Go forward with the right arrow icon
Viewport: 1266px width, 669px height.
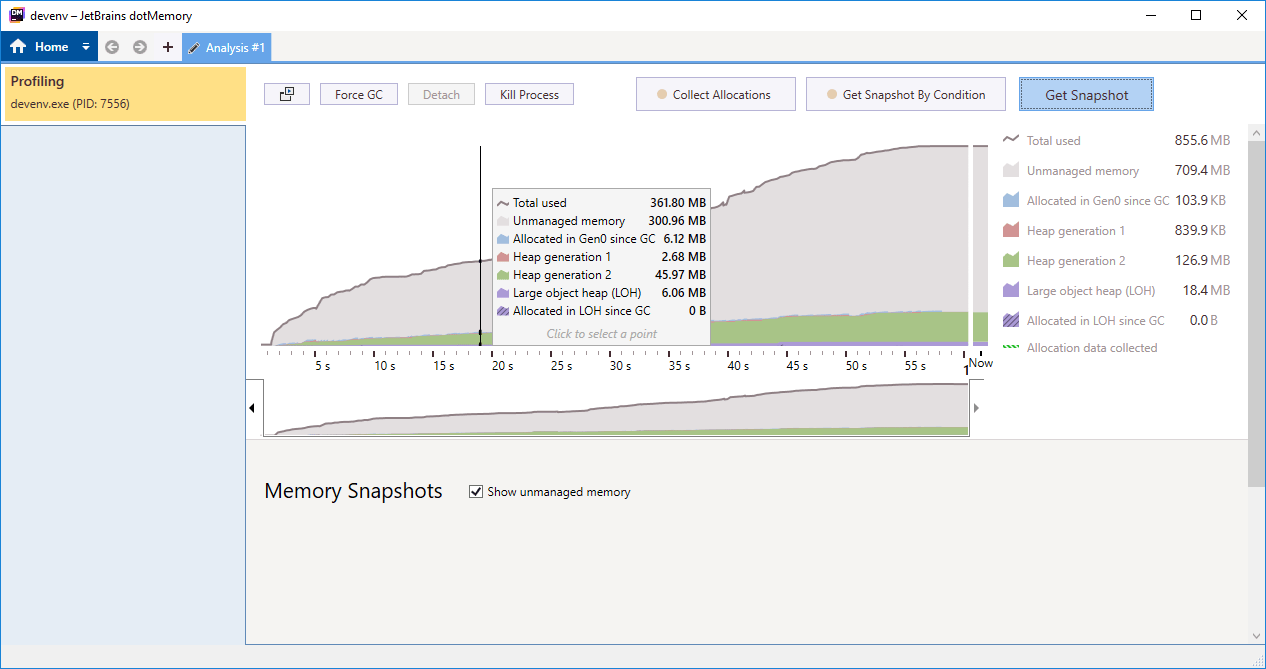[140, 47]
